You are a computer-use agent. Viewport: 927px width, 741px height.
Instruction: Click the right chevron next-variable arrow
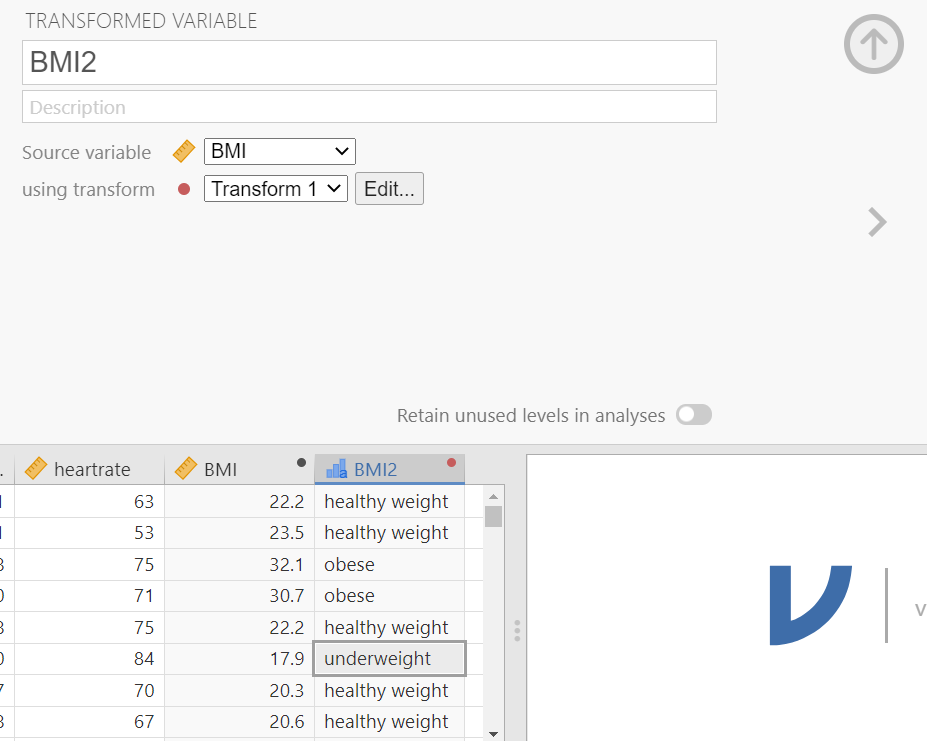(877, 222)
